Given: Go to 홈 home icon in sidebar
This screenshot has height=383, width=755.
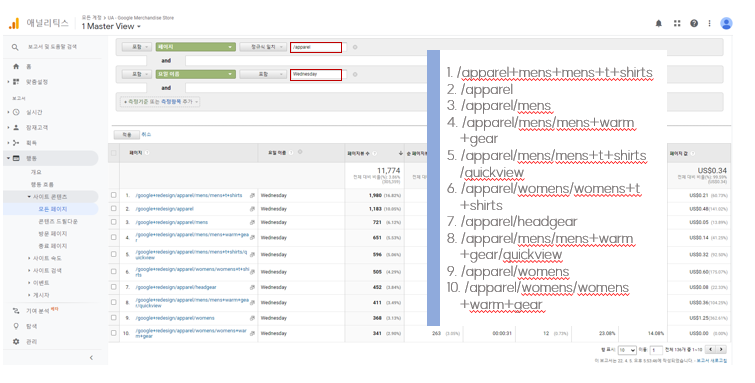Looking at the screenshot, I should coord(16,66).
